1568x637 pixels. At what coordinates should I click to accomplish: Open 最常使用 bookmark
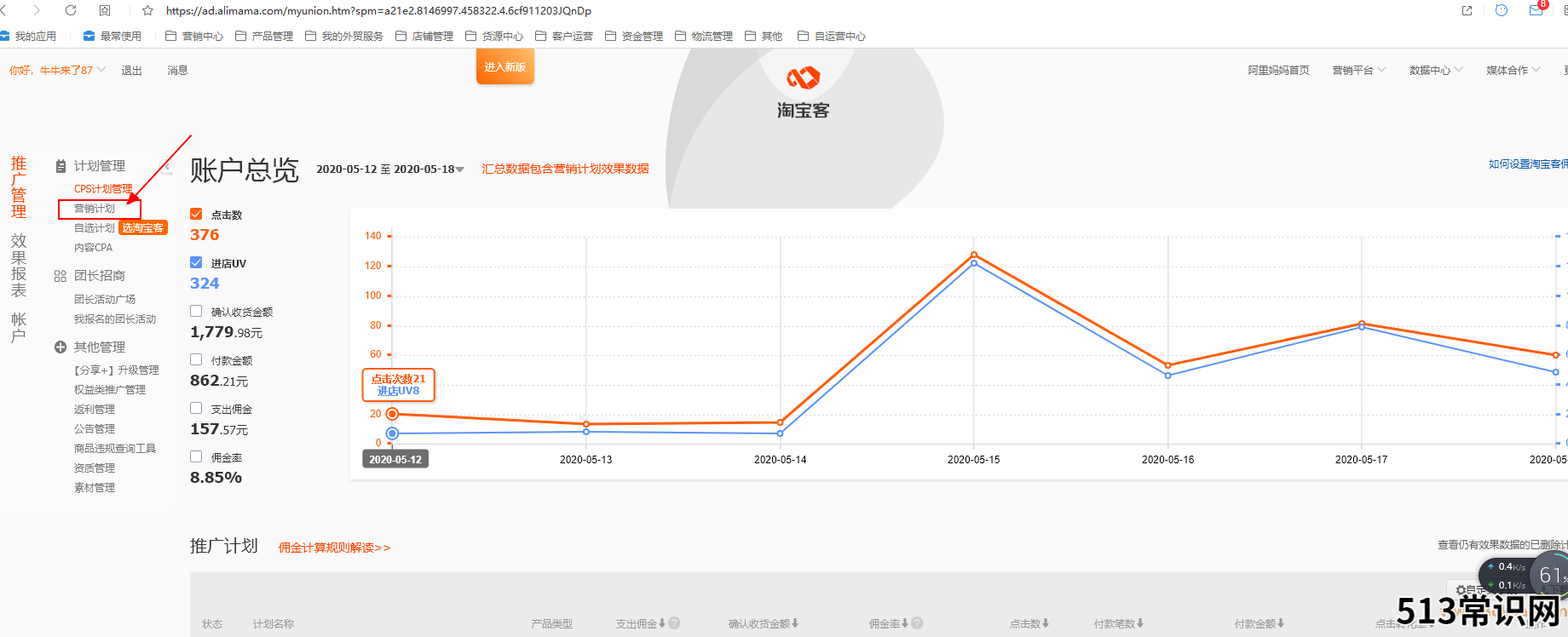(x=112, y=36)
